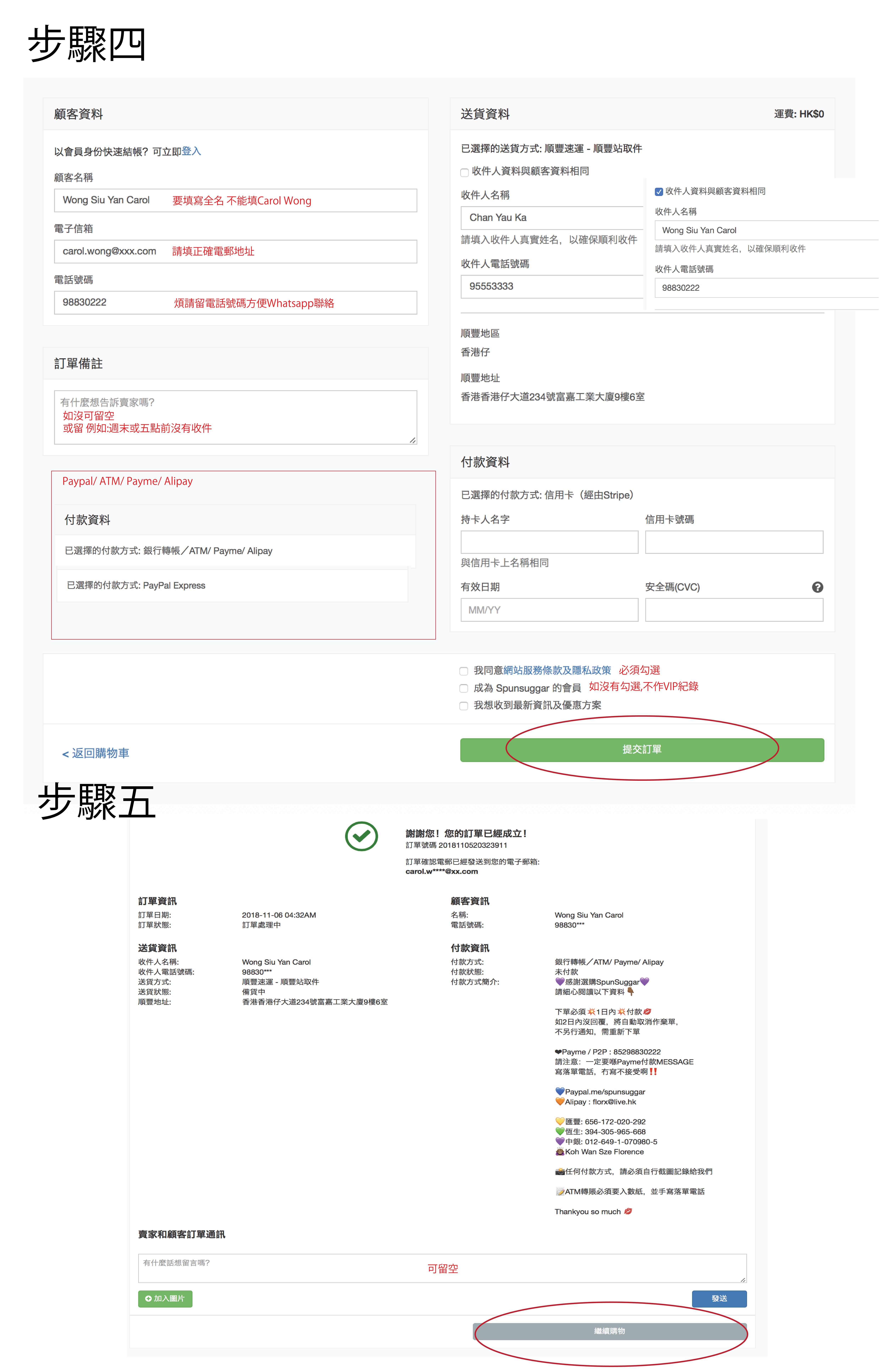Check 我同意網站服務條款及隱私政策 box
The image size is (888, 1372).
pyautogui.click(x=464, y=671)
